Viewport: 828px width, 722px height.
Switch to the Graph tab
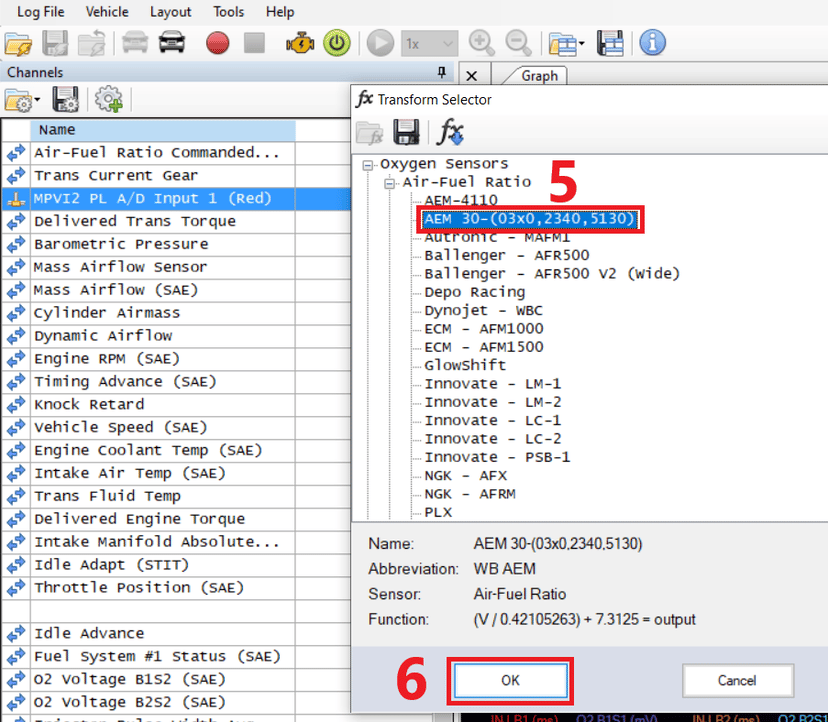click(x=539, y=76)
